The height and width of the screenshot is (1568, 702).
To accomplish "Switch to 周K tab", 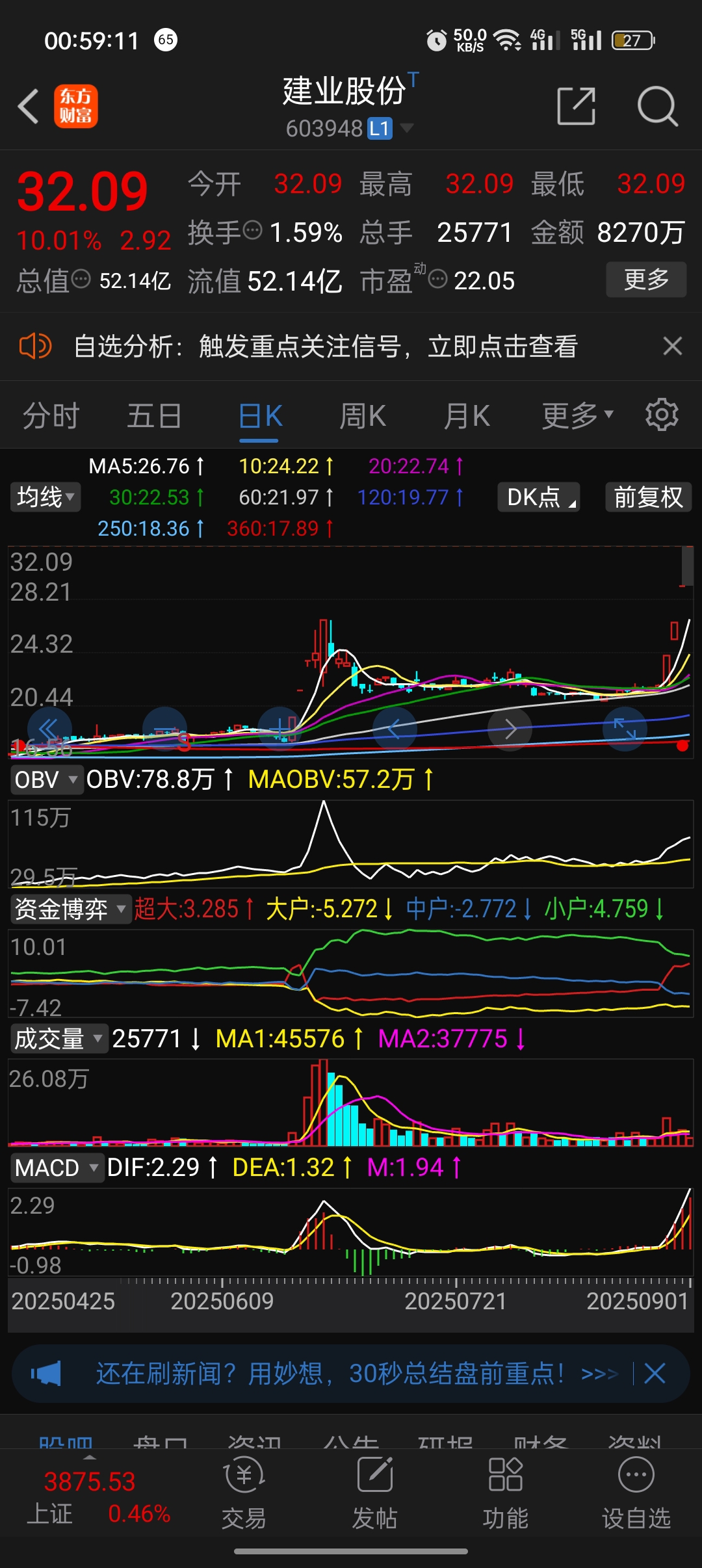I will coord(363,415).
